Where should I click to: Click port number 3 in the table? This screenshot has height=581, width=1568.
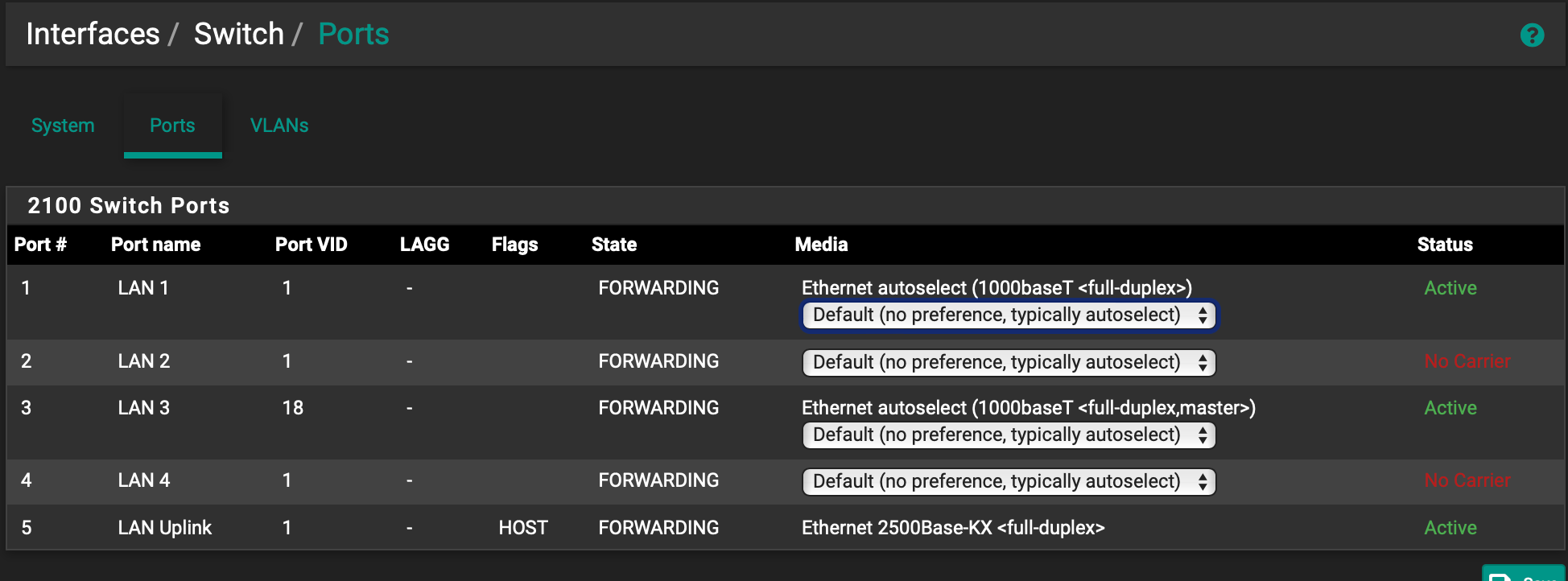(x=27, y=408)
